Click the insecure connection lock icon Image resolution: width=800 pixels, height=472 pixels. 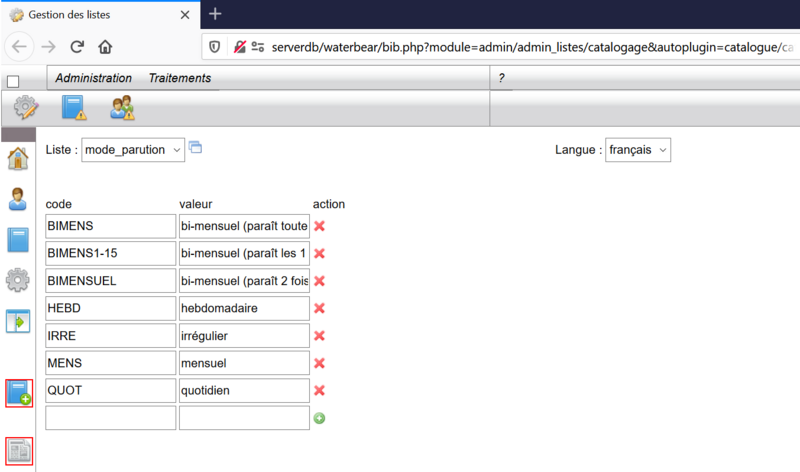click(x=239, y=47)
